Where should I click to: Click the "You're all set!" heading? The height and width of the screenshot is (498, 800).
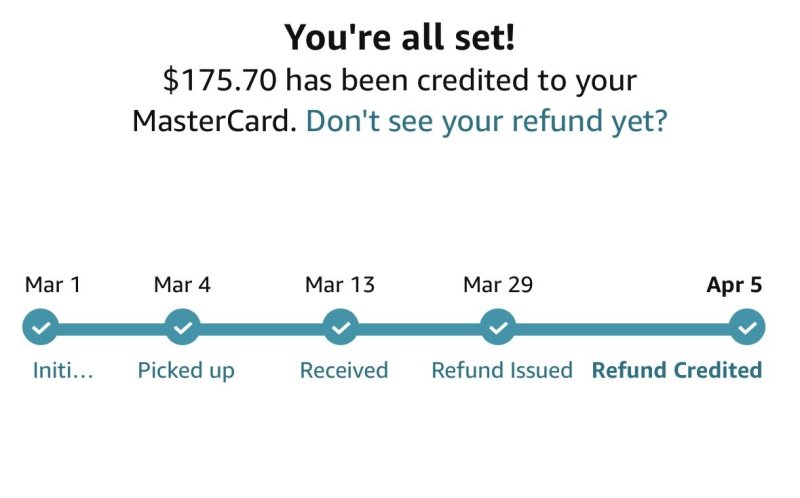tap(399, 38)
